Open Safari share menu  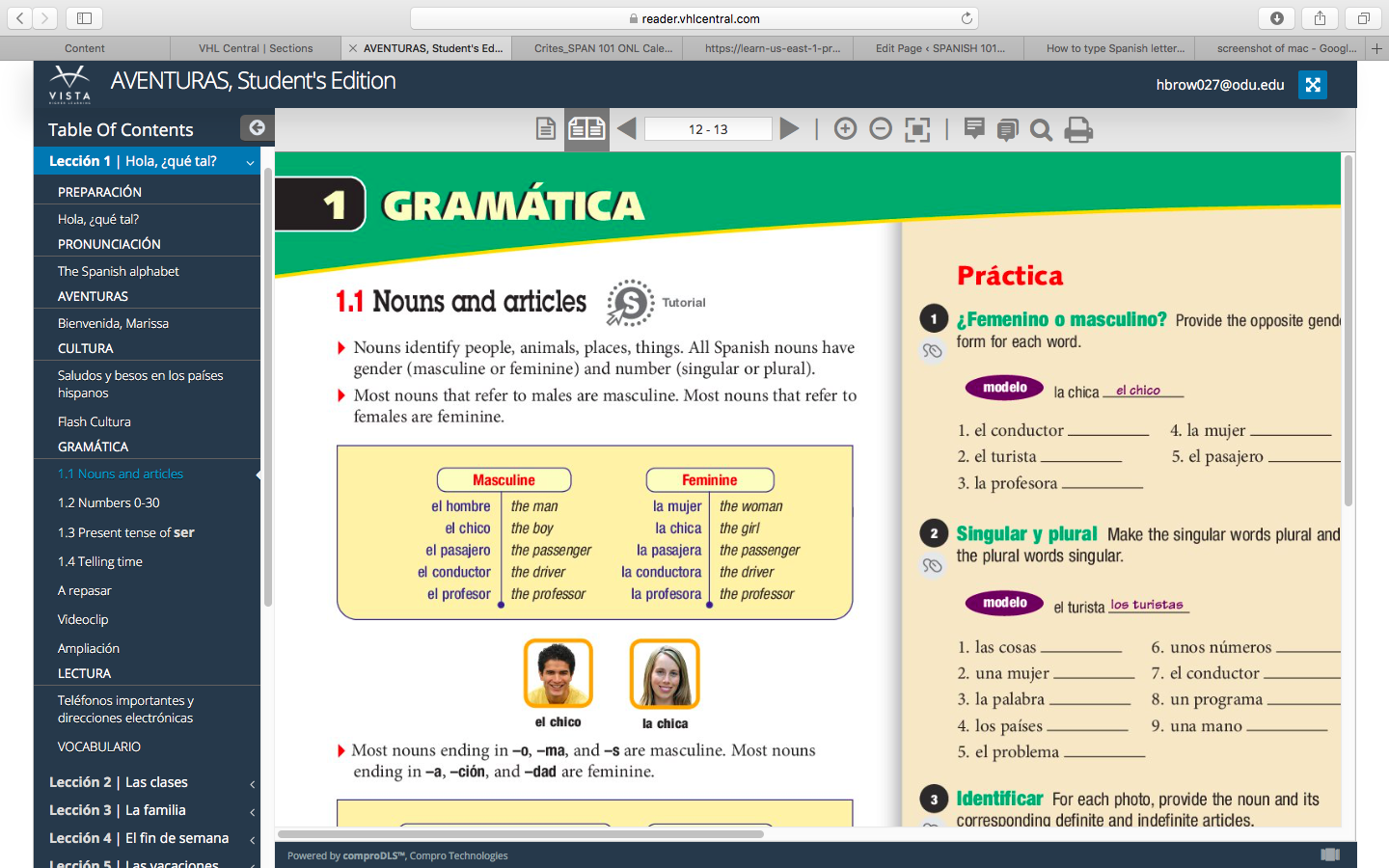(x=1320, y=18)
